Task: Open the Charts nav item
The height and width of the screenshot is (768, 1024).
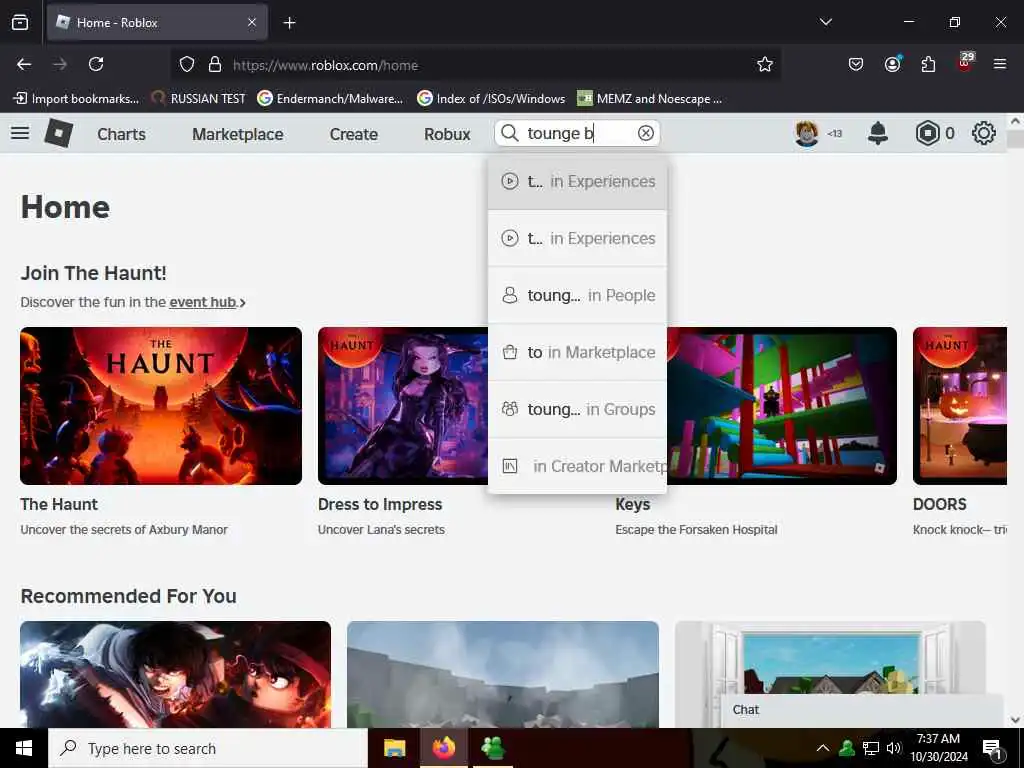Action: 121,134
